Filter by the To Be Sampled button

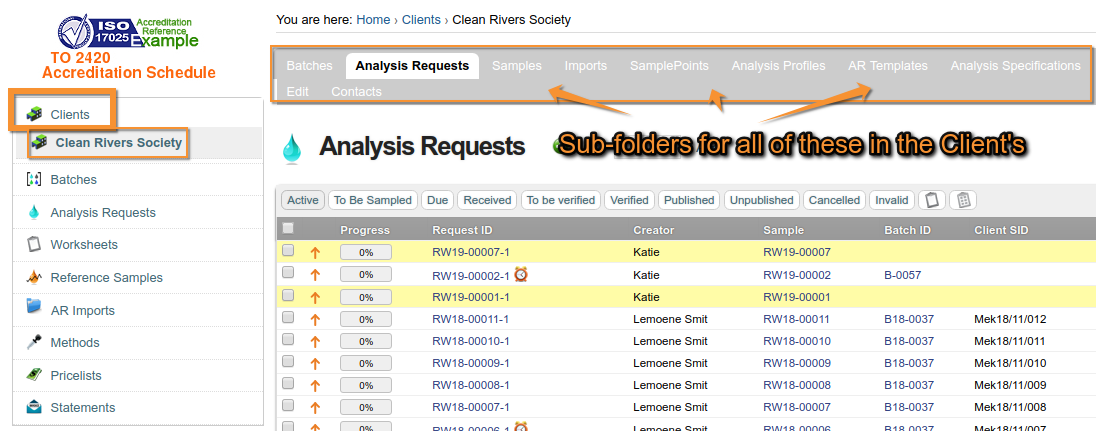click(x=372, y=200)
